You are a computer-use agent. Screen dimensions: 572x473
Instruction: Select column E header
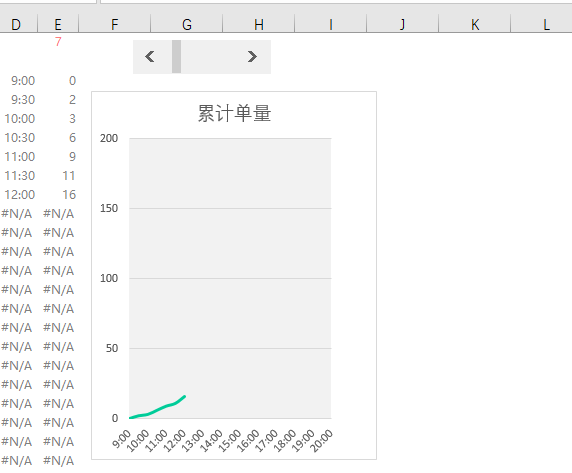point(58,25)
